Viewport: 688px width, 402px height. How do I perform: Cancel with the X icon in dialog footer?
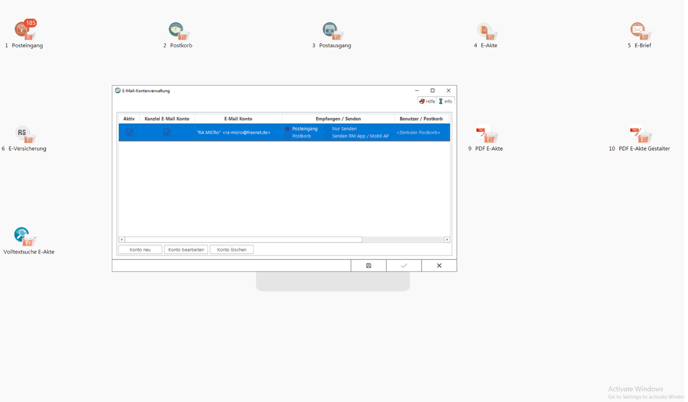click(x=439, y=266)
